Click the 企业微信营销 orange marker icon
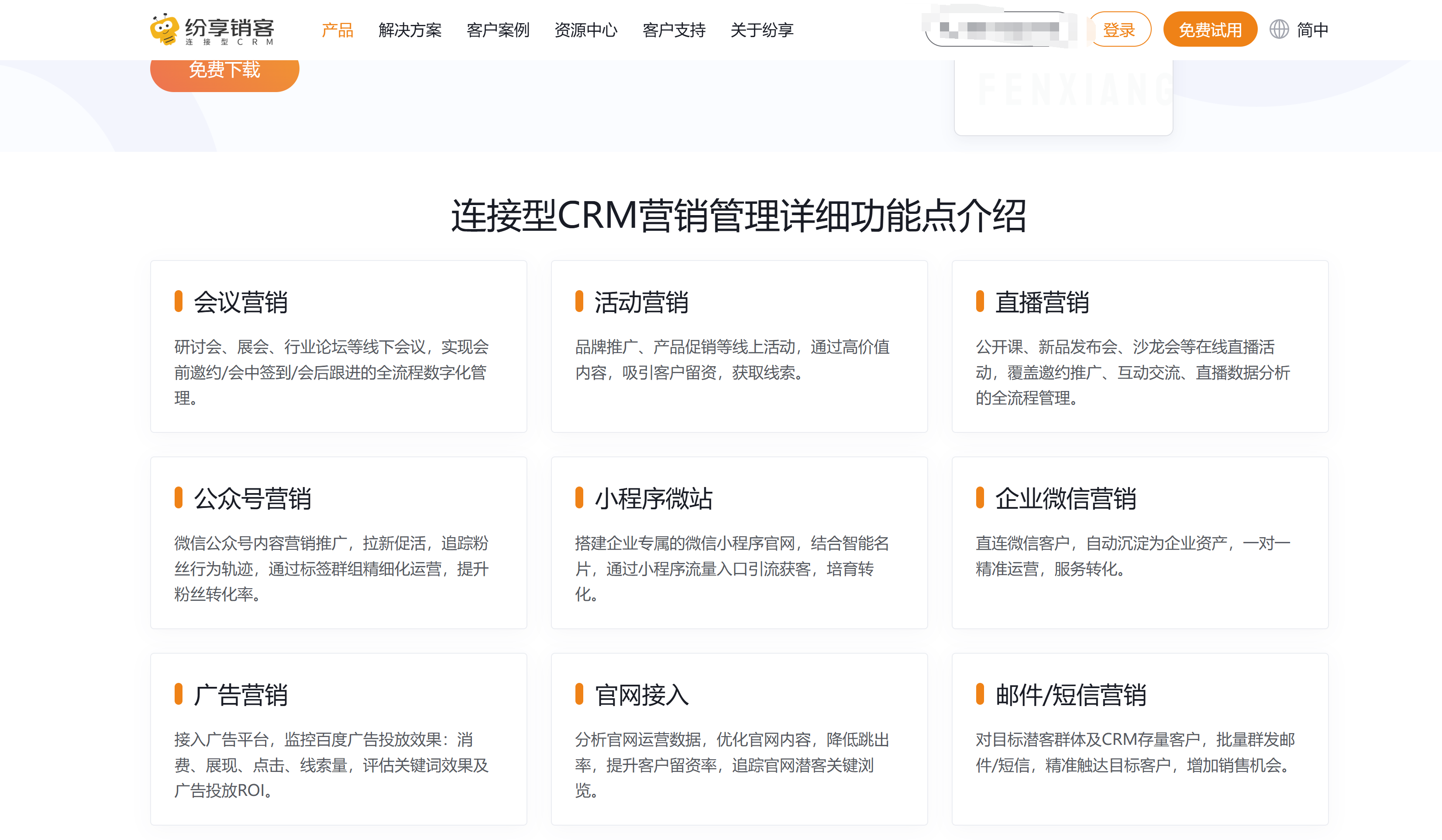Image resolution: width=1442 pixels, height=840 pixels. 981,497
